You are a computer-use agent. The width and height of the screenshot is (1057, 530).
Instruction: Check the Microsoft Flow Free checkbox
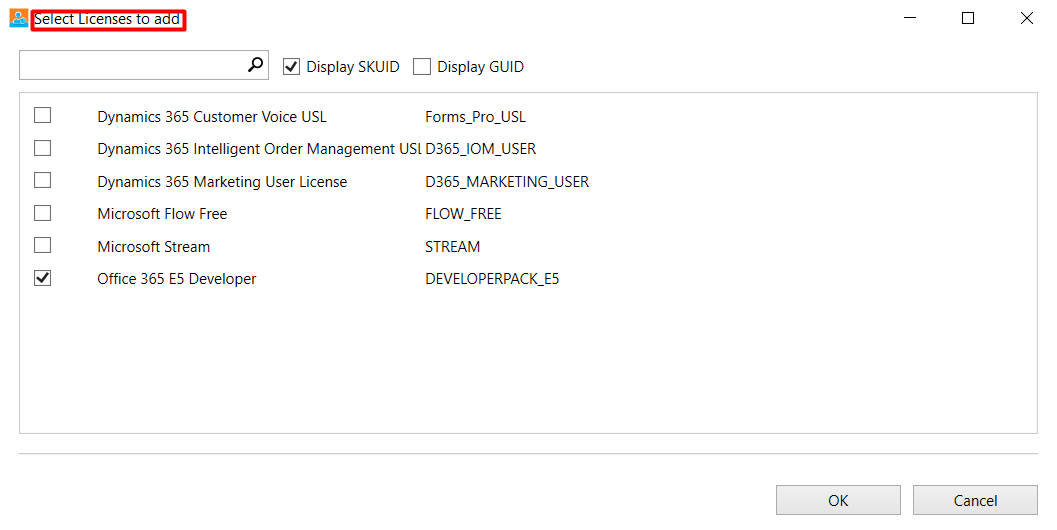coord(42,213)
